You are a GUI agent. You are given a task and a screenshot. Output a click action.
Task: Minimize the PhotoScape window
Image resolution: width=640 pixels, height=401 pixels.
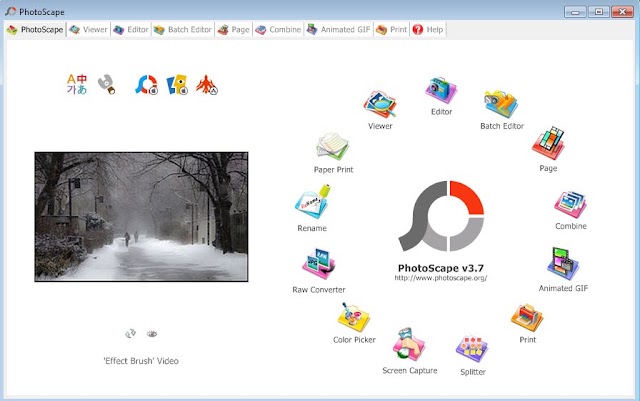(x=575, y=11)
